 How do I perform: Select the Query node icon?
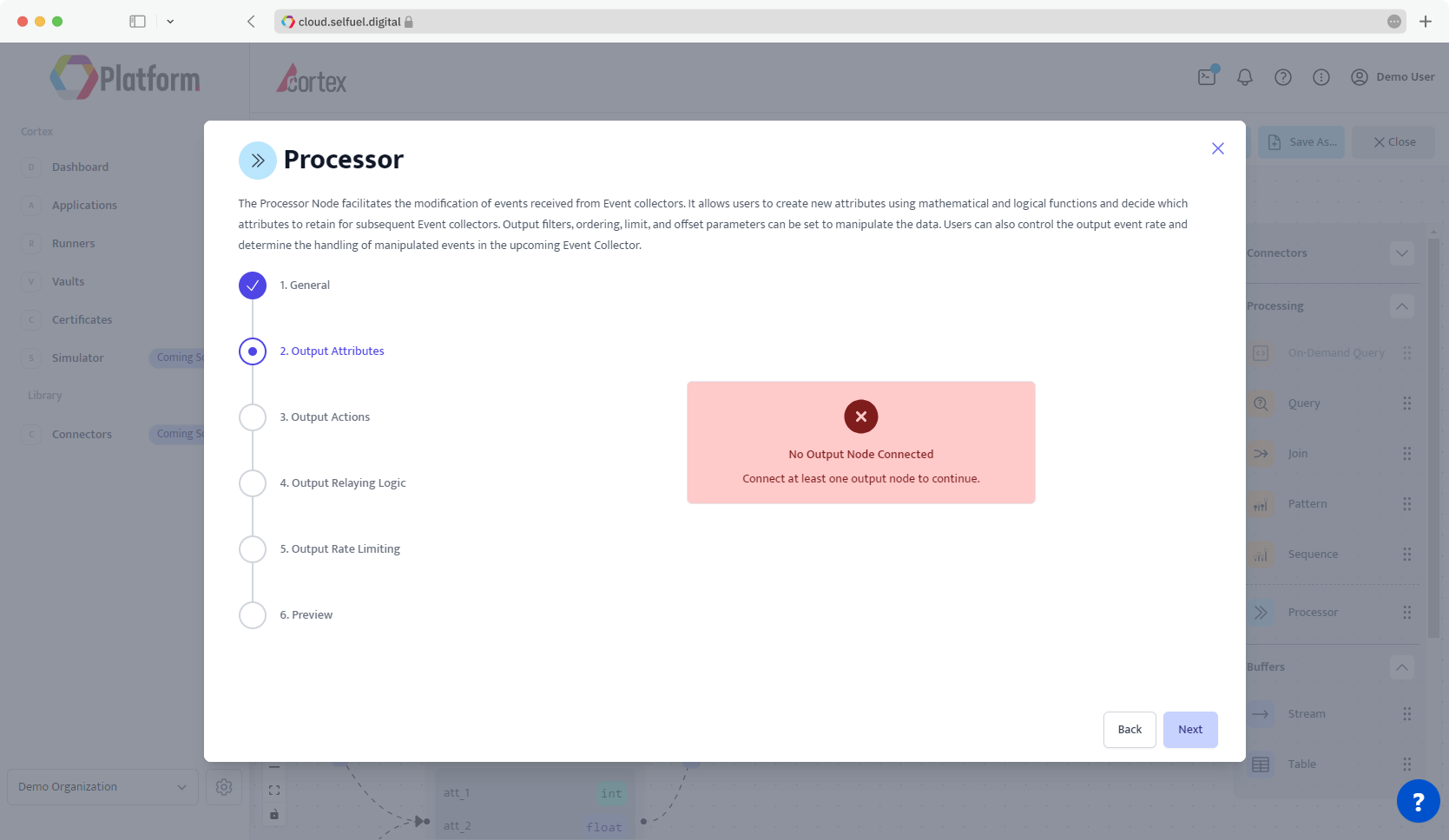1261,404
